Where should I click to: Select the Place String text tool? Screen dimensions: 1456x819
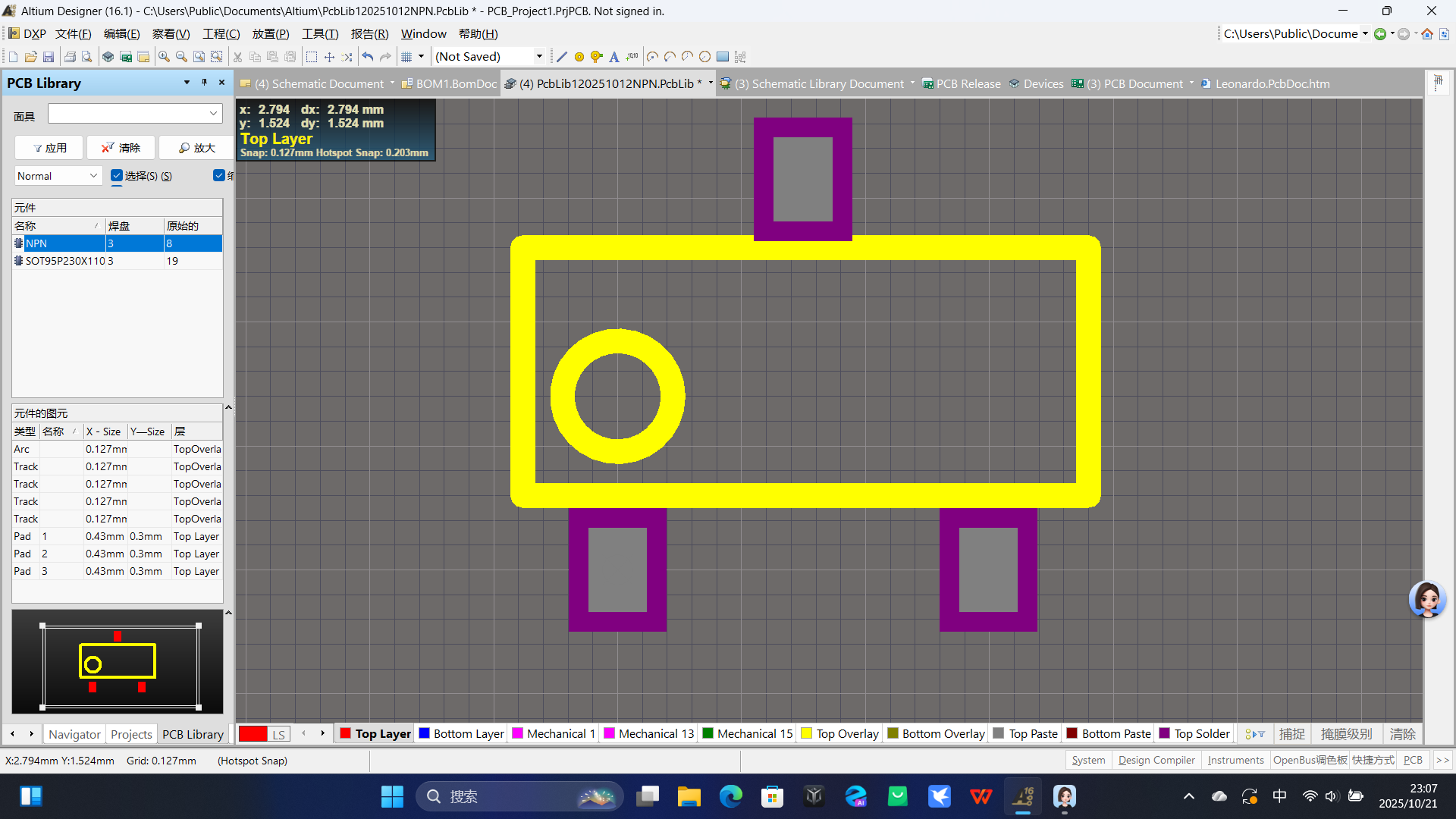(614, 57)
